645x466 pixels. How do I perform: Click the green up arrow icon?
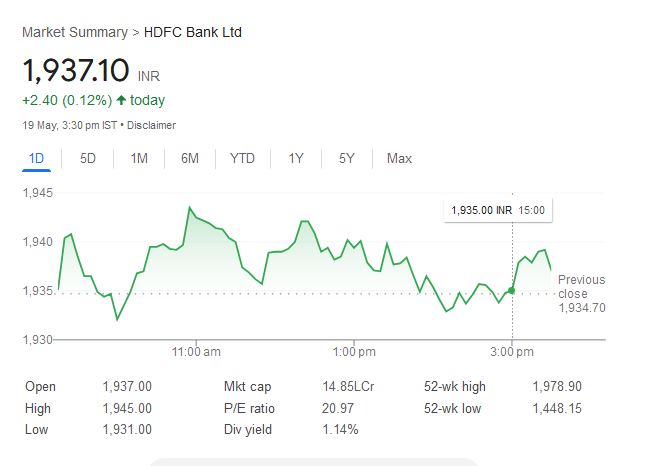pyautogui.click(x=121, y=100)
